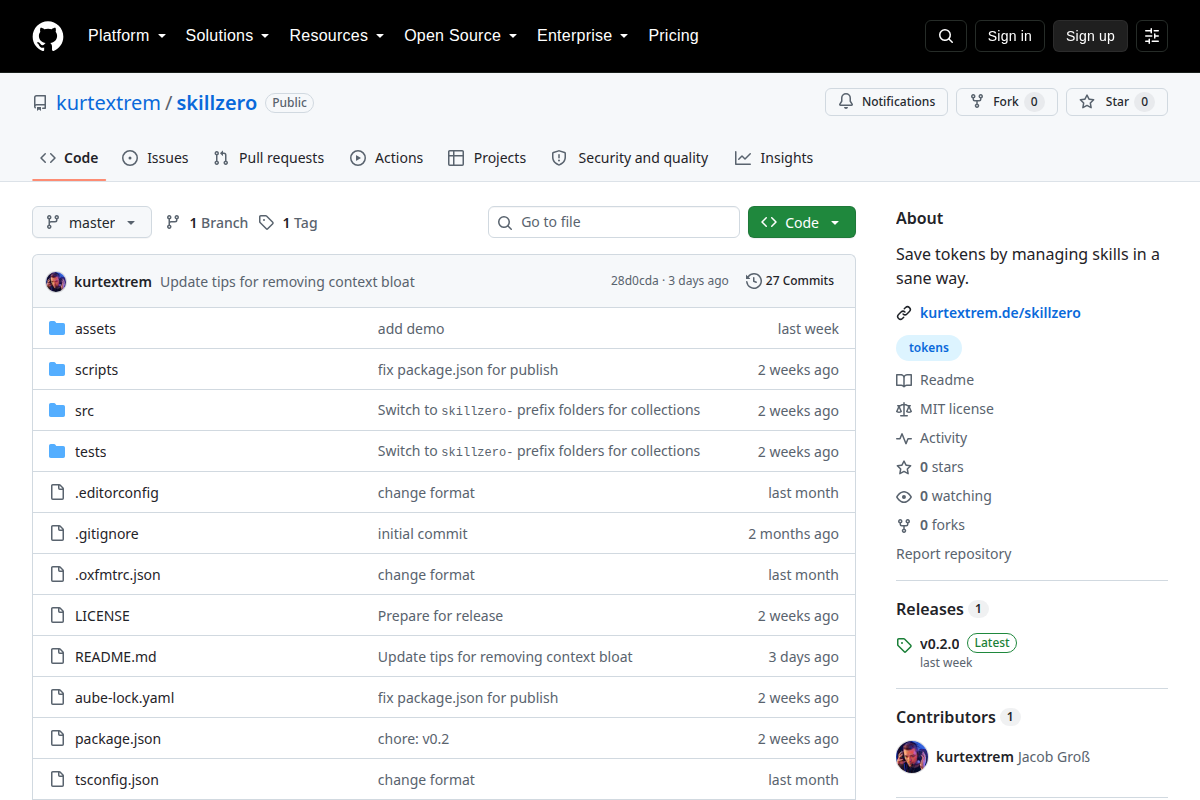1200x800 pixels.
Task: Click the .oxfmtrc.json file icon
Action: click(x=57, y=575)
